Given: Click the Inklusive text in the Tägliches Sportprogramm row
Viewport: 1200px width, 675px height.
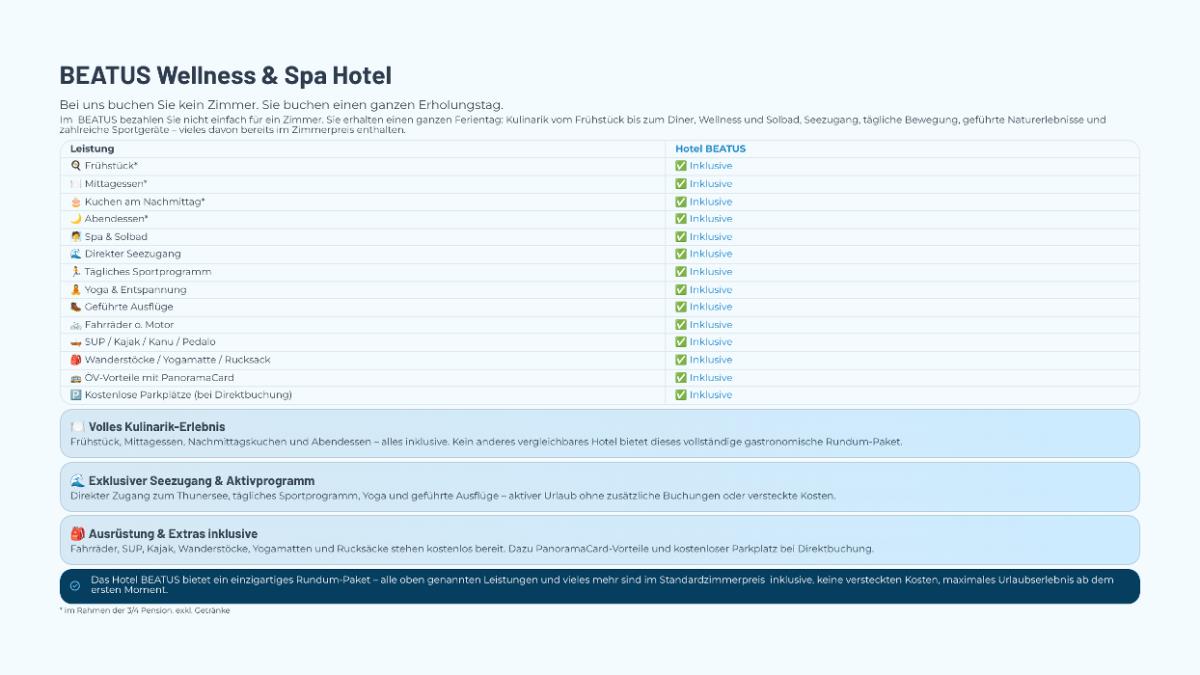Looking at the screenshot, I should (x=711, y=272).
